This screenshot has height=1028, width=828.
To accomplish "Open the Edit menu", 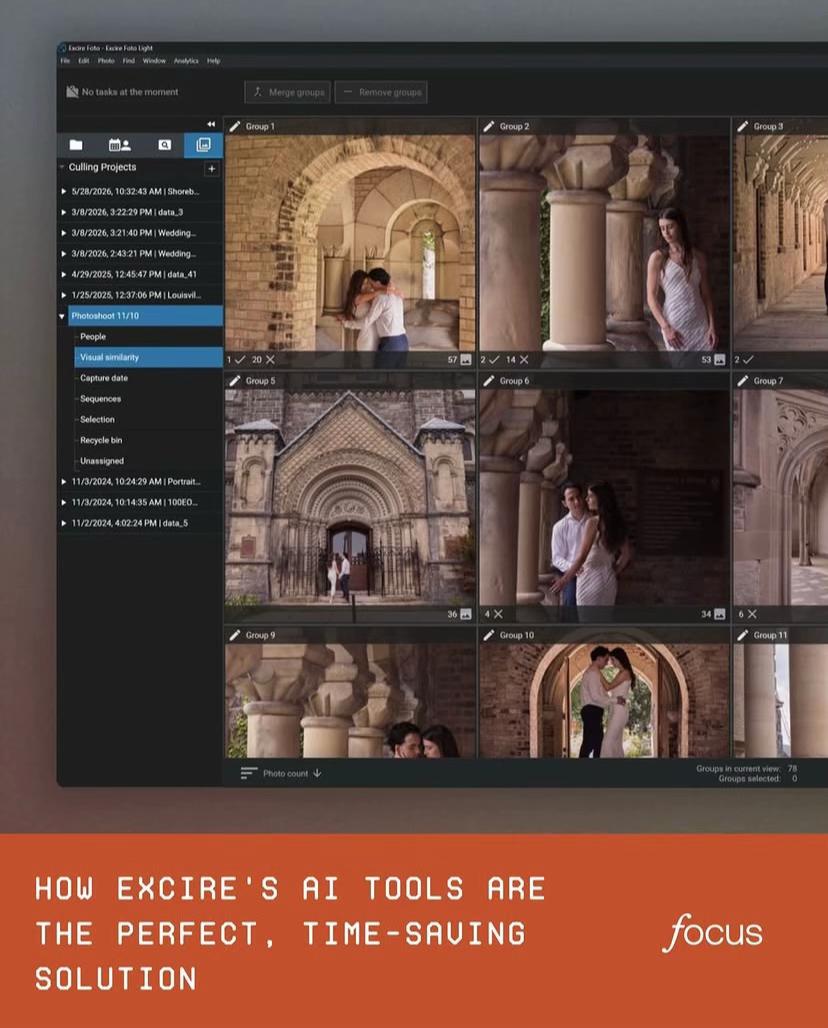I will click(x=84, y=60).
